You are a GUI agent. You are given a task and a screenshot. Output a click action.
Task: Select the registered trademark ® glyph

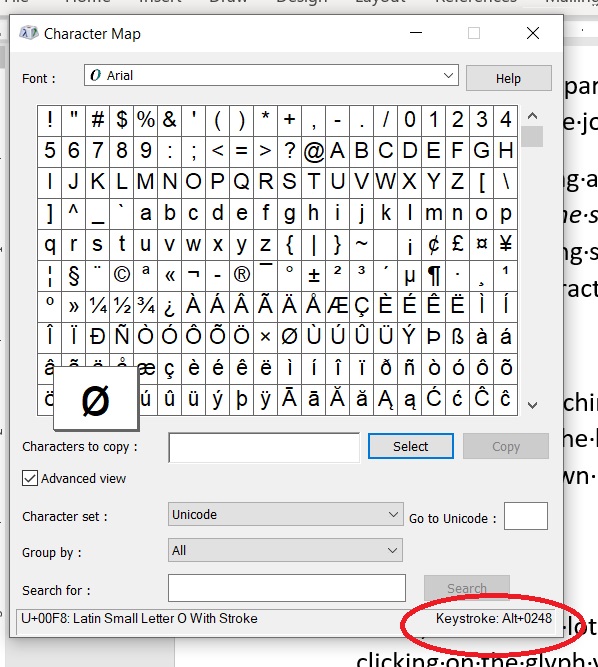242,275
